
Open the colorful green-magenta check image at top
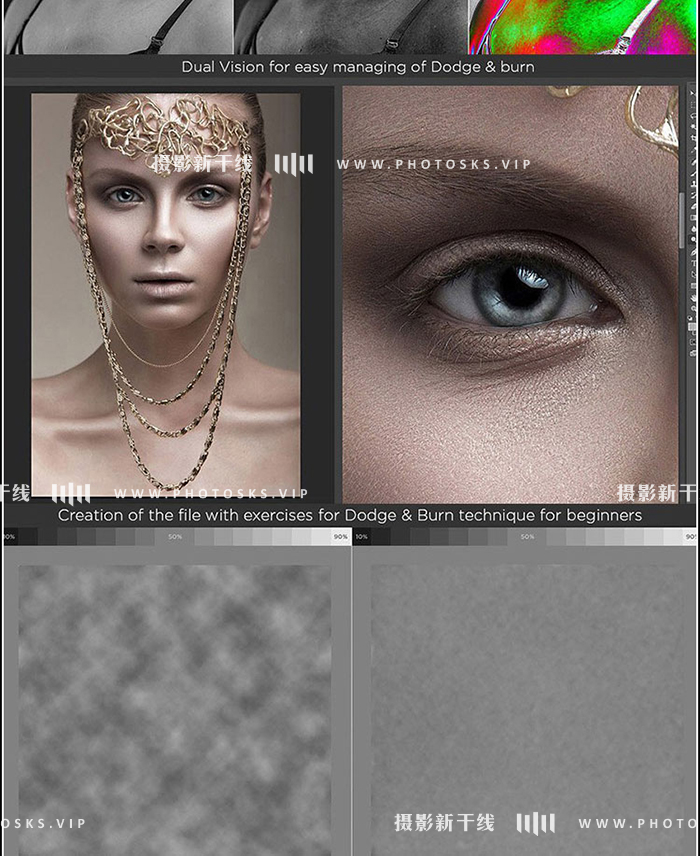click(583, 27)
